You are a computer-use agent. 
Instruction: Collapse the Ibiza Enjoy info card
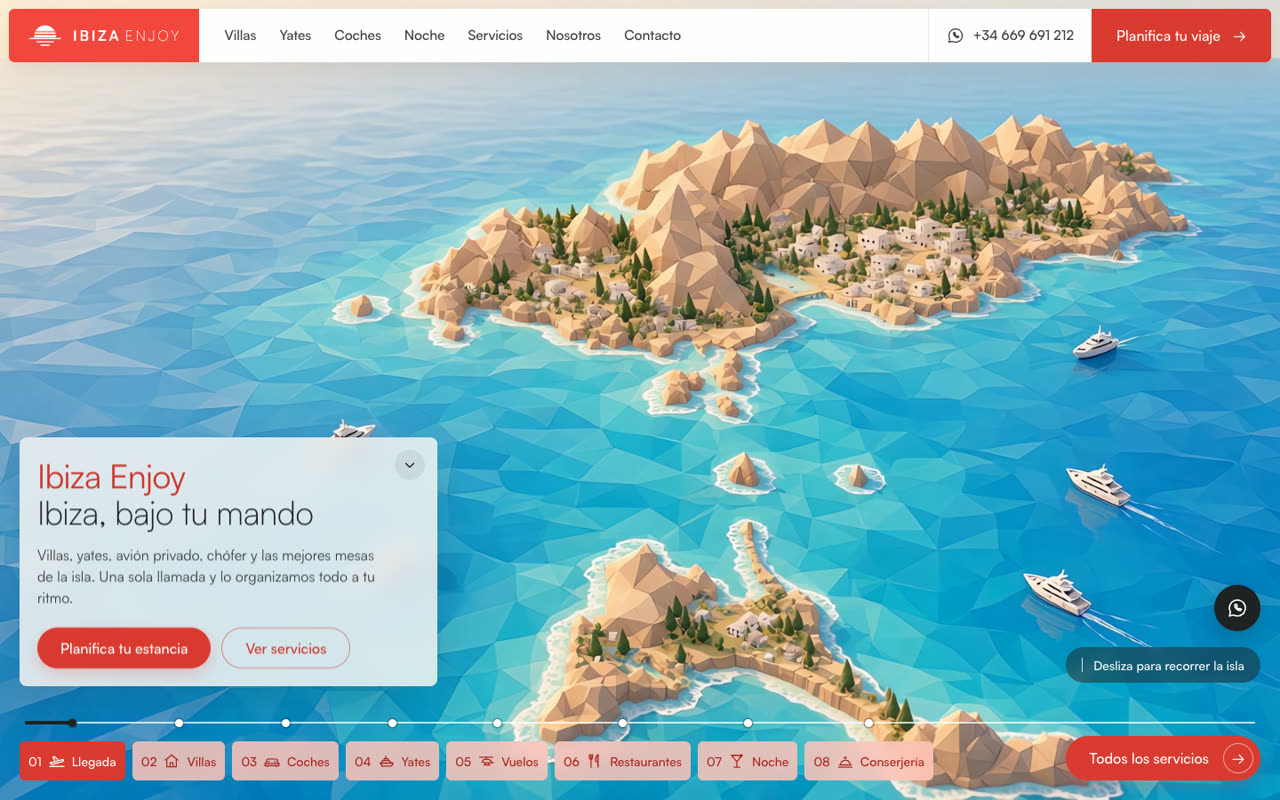point(409,465)
